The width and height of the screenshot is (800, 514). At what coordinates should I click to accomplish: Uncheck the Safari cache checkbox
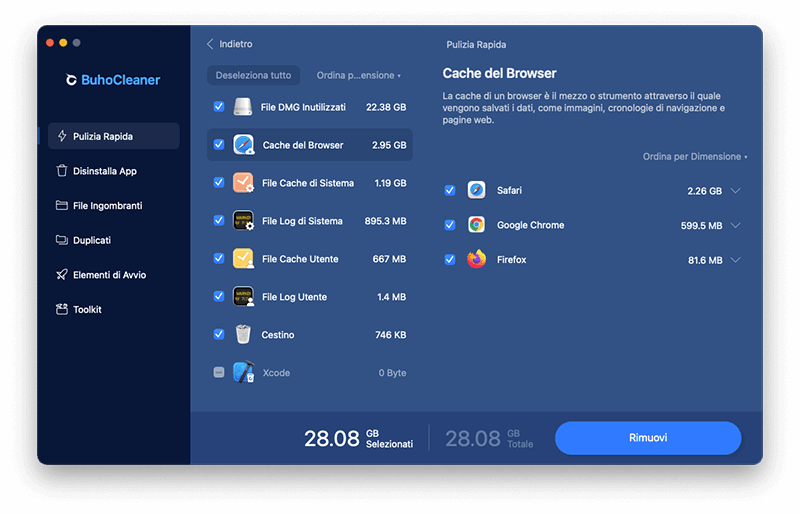tap(449, 190)
